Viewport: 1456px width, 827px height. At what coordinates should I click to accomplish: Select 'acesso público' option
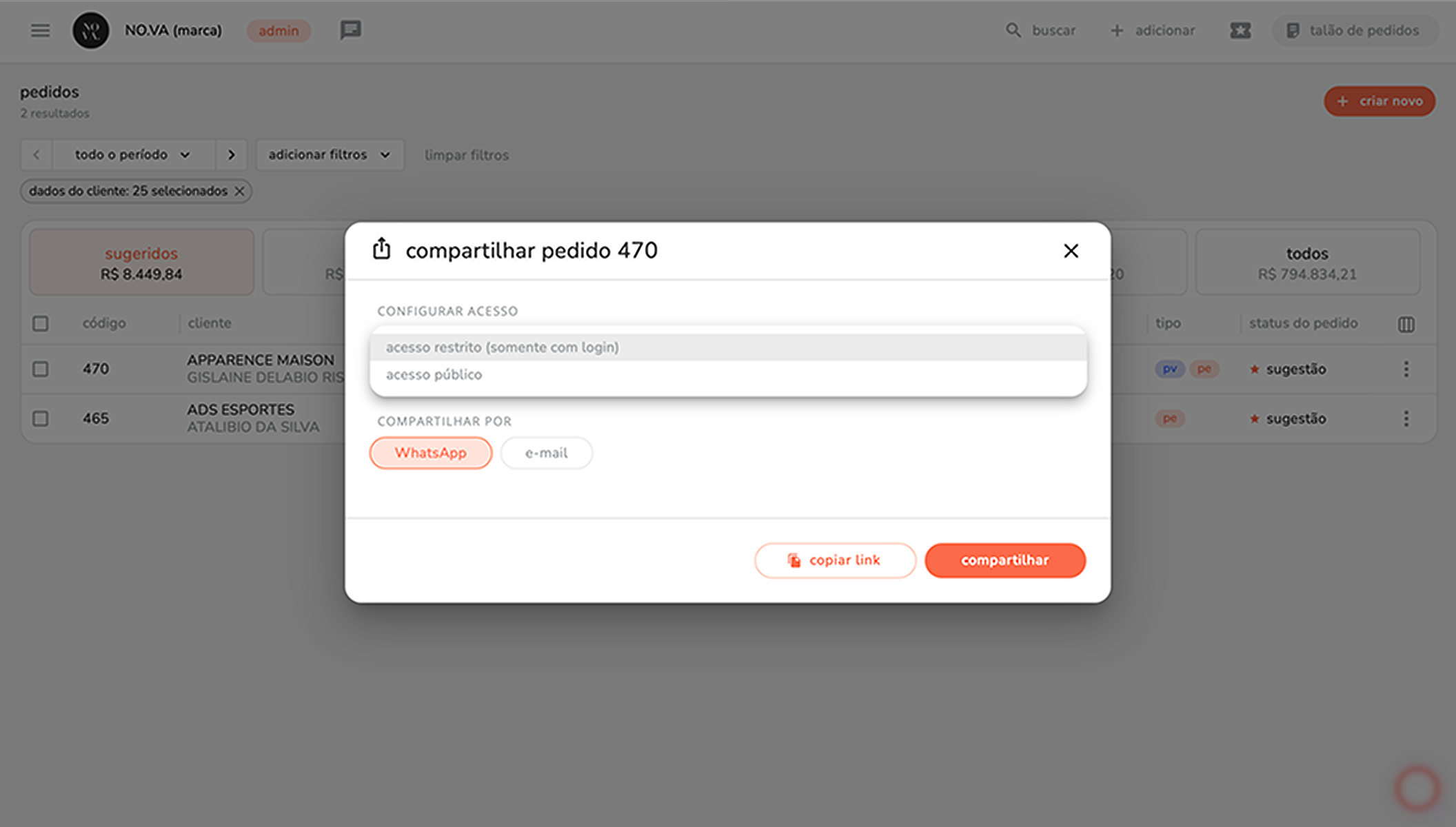[x=434, y=375]
